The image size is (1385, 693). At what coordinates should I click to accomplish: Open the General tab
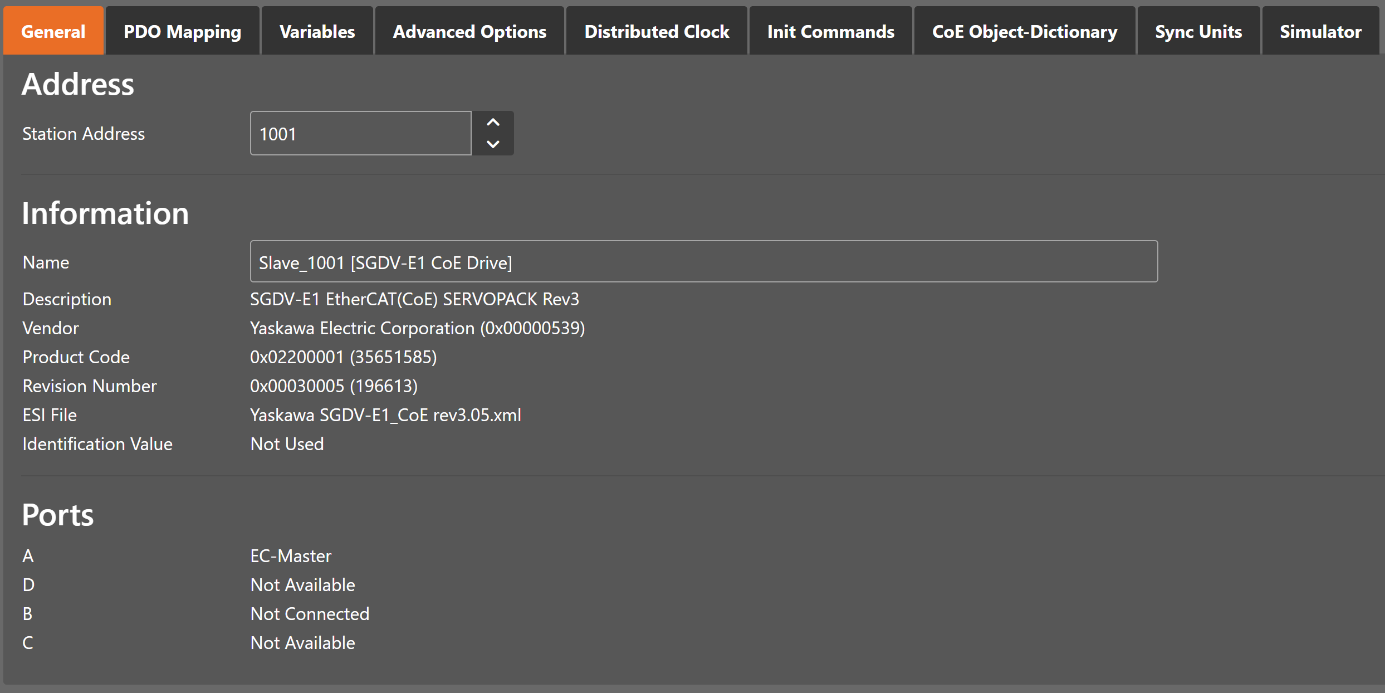pyautogui.click(x=53, y=31)
